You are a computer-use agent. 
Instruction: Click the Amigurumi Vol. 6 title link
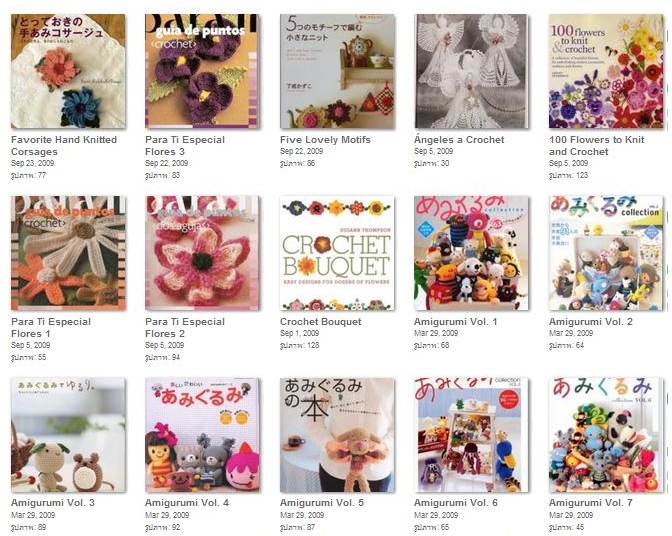[x=456, y=503]
